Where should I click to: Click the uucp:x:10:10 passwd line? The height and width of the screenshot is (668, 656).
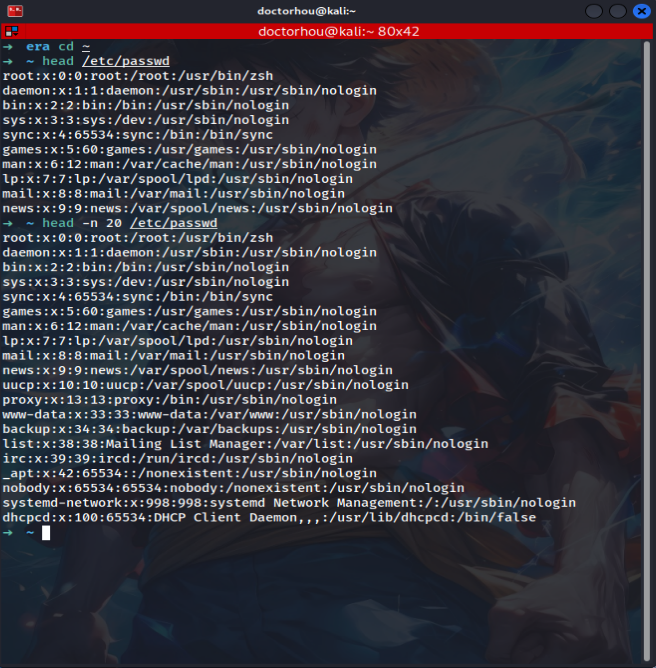click(x=205, y=385)
